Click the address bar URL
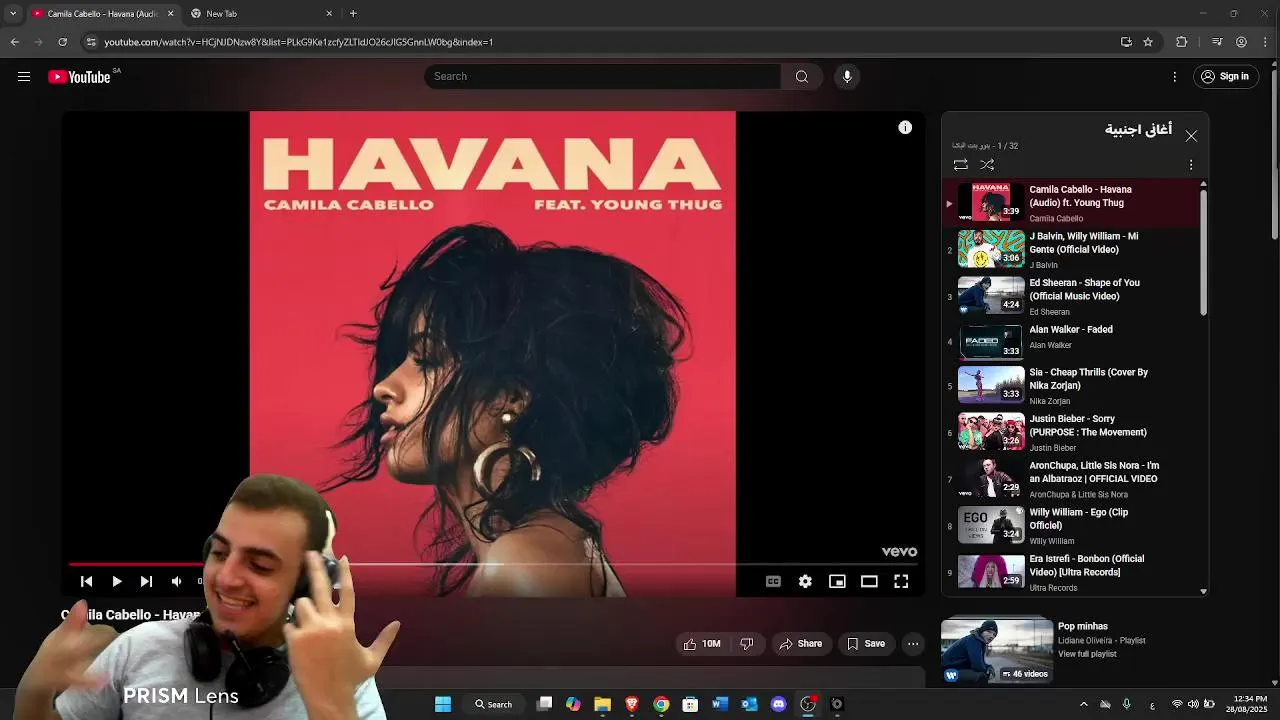Image resolution: width=1280 pixels, height=720 pixels. 299,42
